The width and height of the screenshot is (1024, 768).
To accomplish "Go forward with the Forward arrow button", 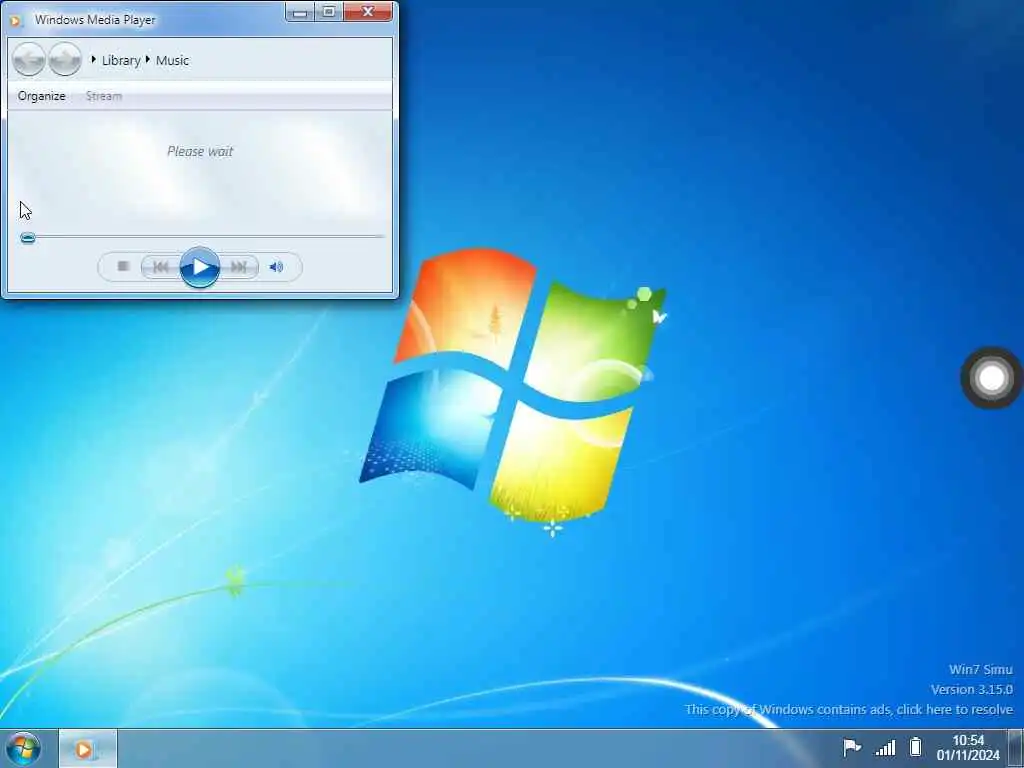I will point(65,59).
